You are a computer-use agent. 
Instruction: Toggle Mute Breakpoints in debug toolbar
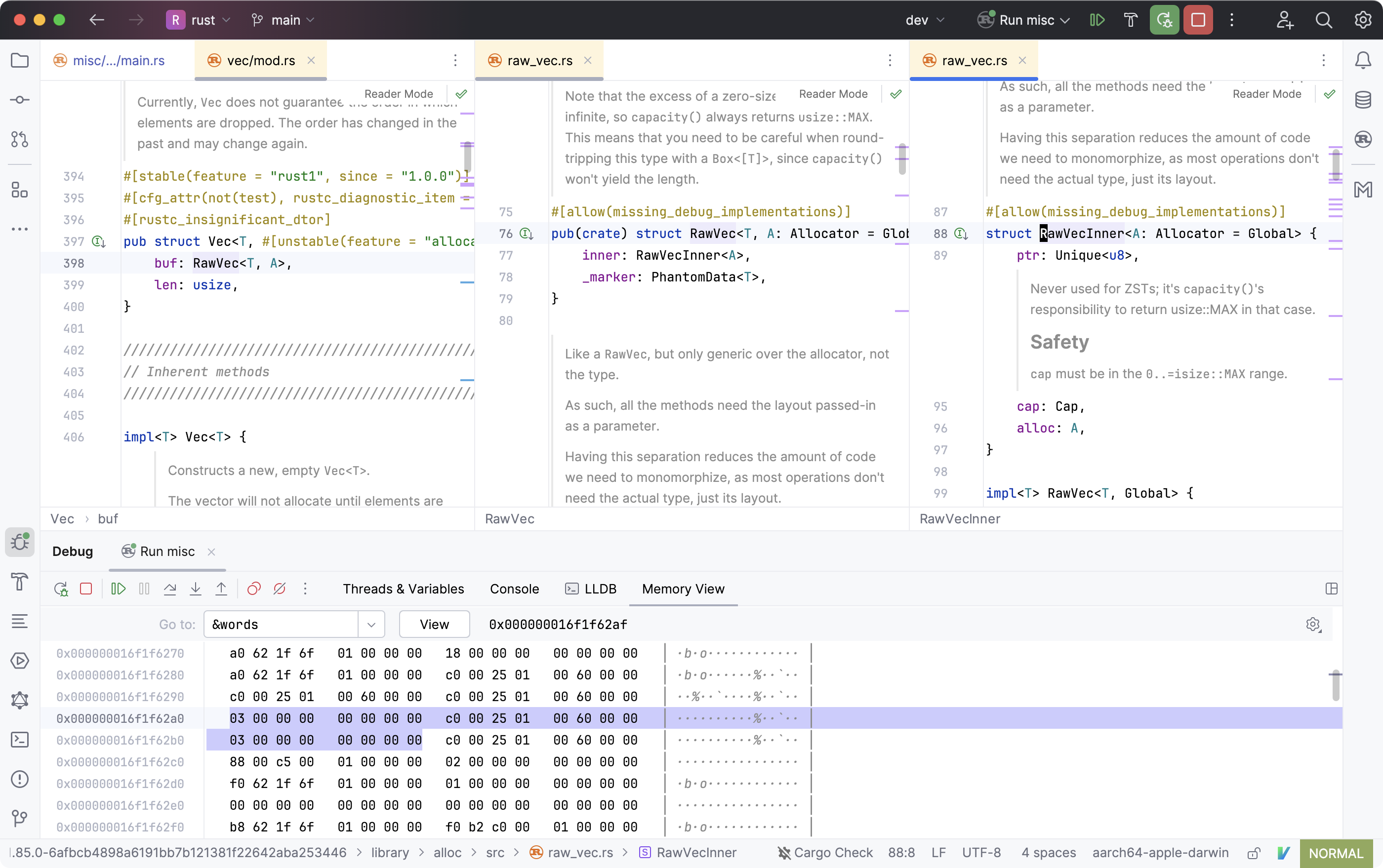click(x=280, y=589)
